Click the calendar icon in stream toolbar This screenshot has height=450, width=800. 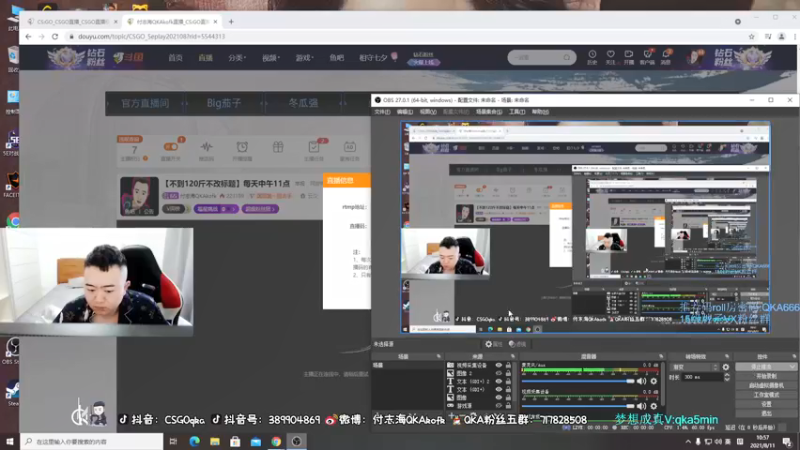349,147
